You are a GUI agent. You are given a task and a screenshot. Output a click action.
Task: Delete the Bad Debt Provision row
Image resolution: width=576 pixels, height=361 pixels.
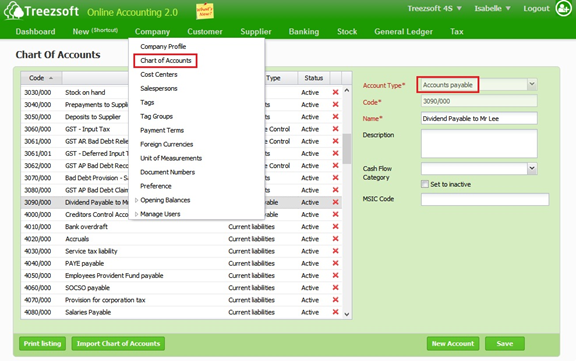tap(335, 178)
